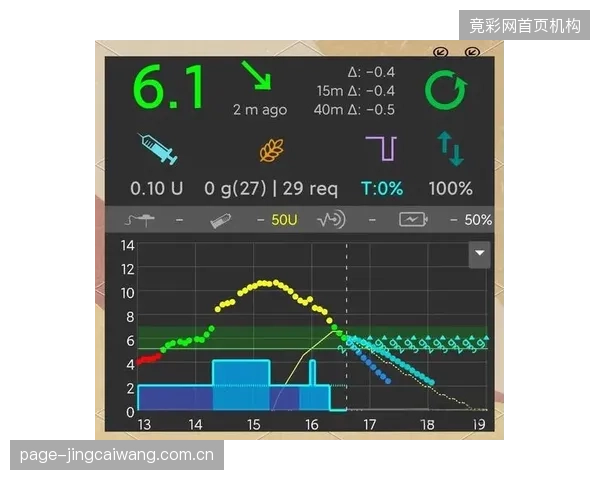The width and height of the screenshot is (600, 480).
Task: Tap the insulin reservoir icon
Action: (220, 221)
